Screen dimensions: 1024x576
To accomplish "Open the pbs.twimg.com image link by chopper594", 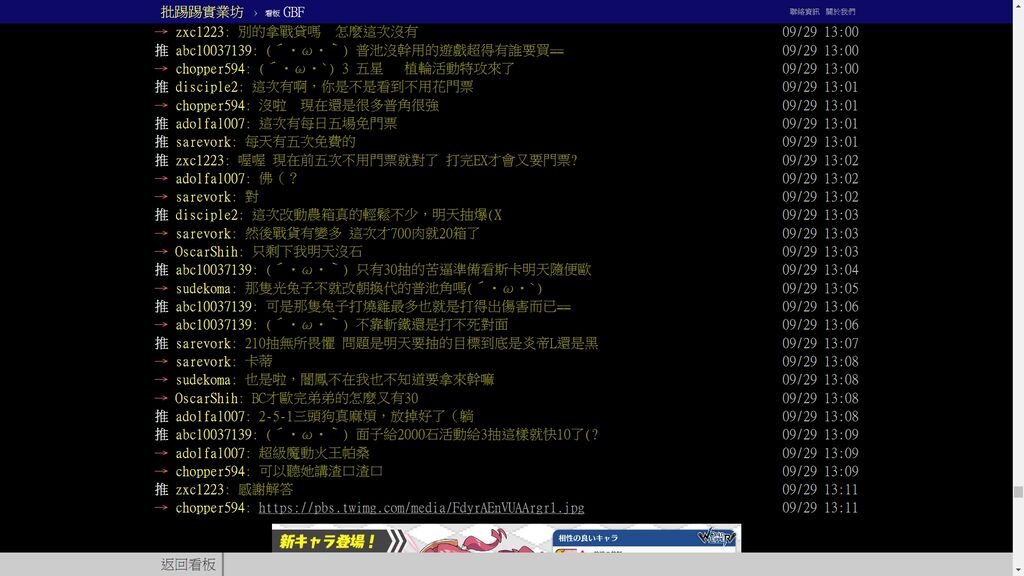I will point(421,507).
